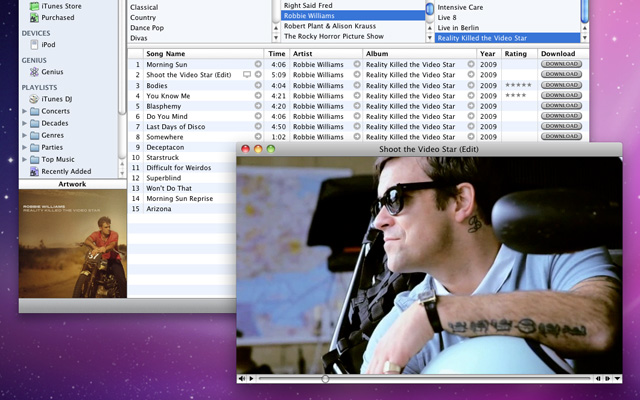
Task: Click the video playback progress slider knob
Action: coord(325,379)
